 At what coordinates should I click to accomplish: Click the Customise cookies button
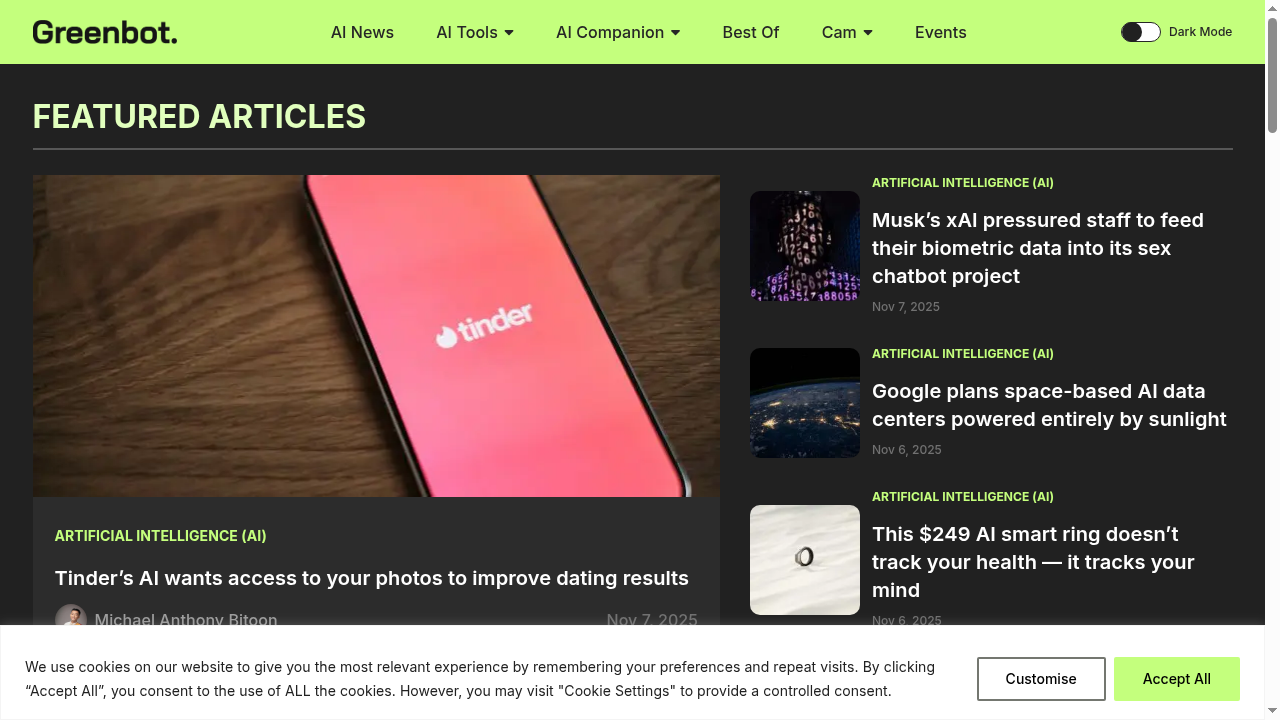(1041, 679)
